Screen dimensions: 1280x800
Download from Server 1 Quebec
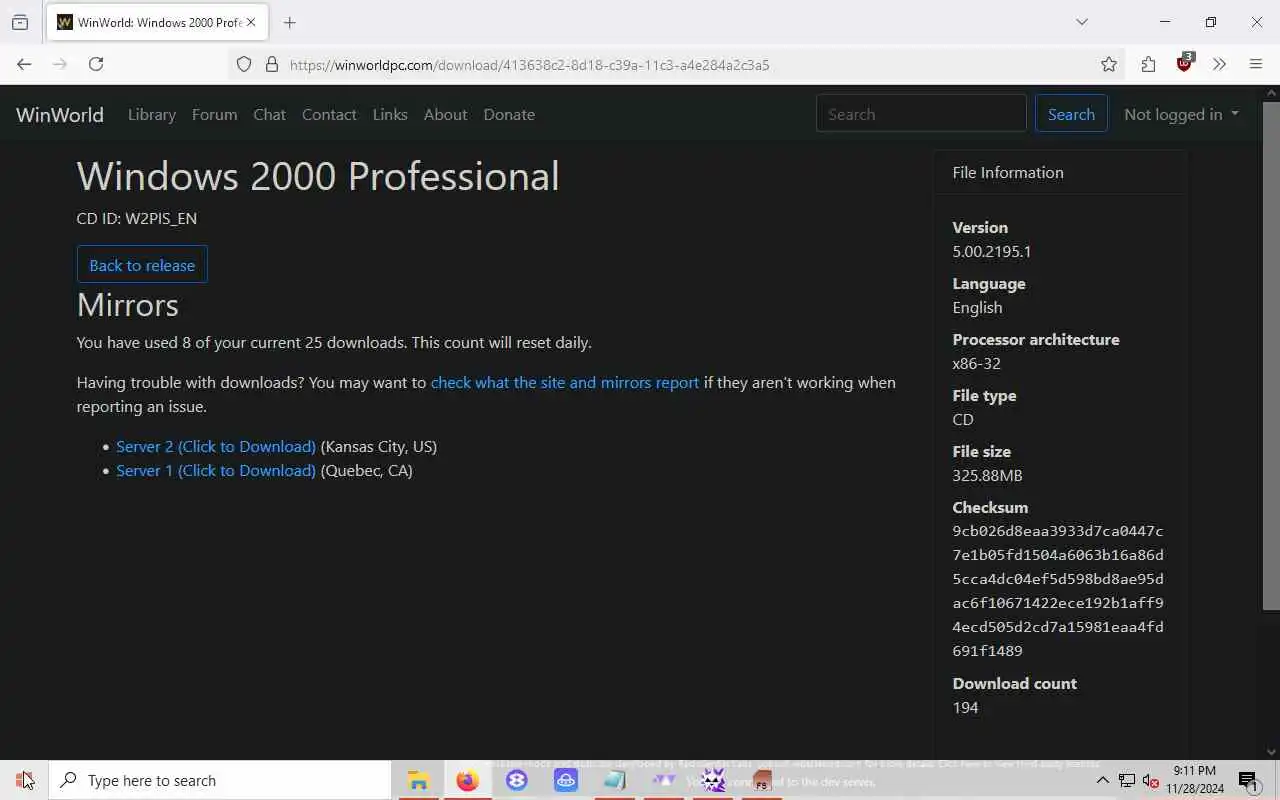216,470
